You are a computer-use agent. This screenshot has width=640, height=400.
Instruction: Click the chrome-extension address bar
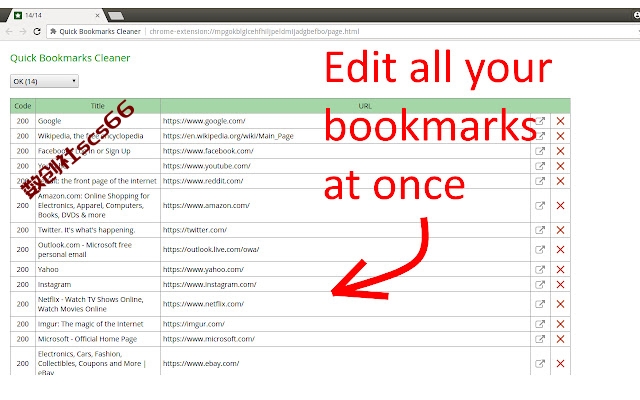343,31
